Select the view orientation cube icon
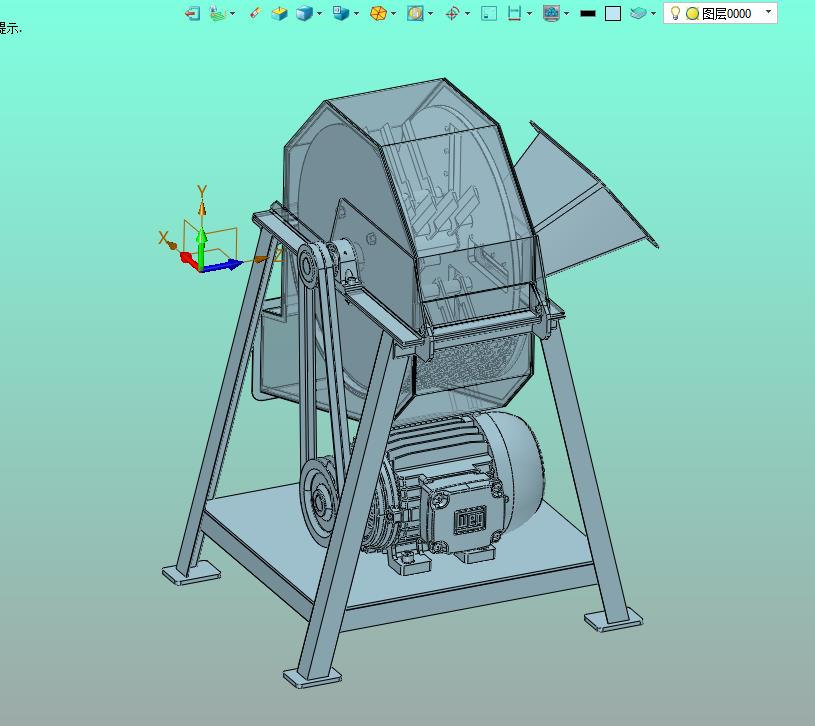This screenshot has height=726, width=815. click(340, 13)
